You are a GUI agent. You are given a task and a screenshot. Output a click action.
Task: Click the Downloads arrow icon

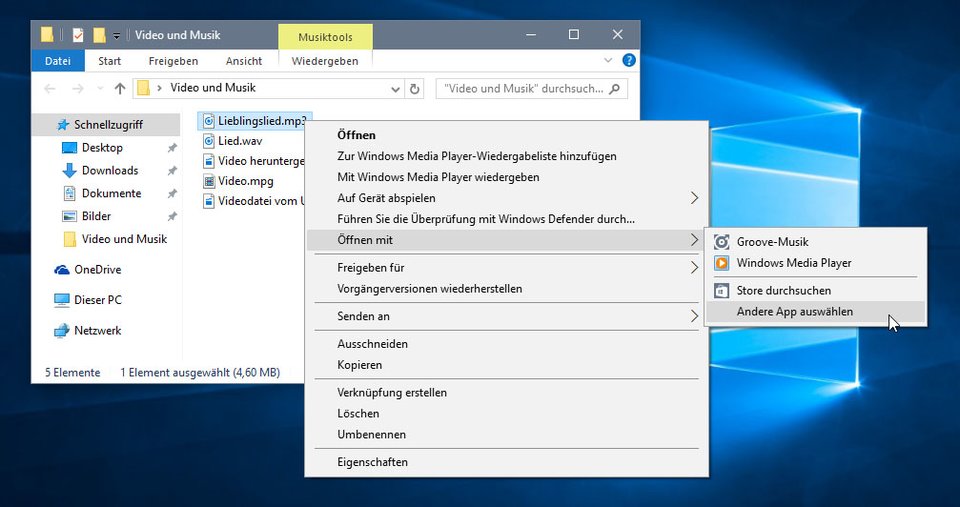coord(70,171)
